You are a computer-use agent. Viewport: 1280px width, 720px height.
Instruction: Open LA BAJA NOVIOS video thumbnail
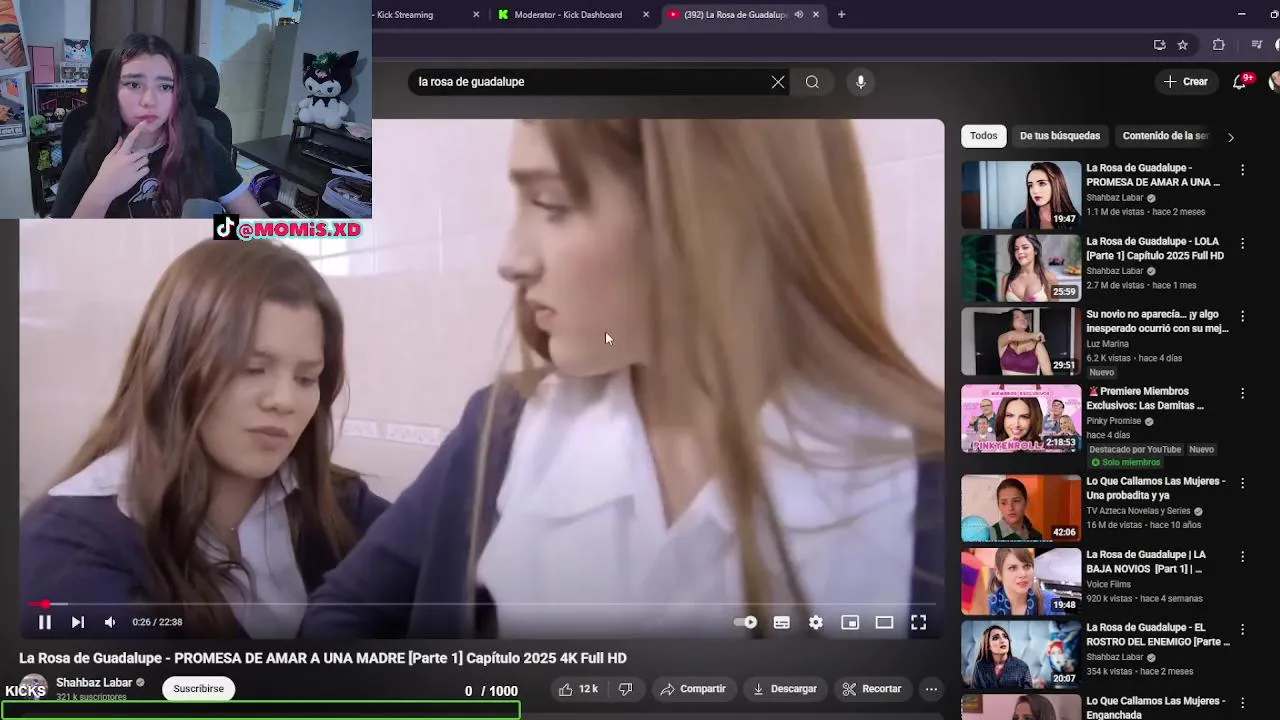1021,581
